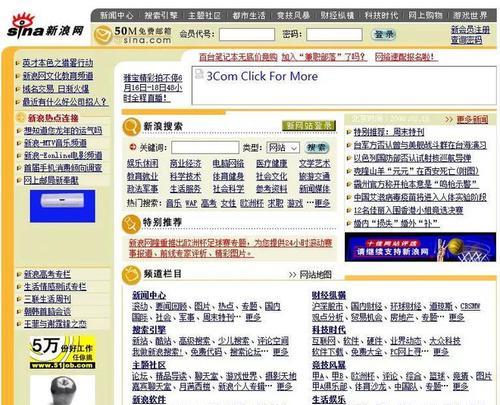Click the round icon beside 特别推荐
The height and width of the screenshot is (405, 500).
[131, 223]
